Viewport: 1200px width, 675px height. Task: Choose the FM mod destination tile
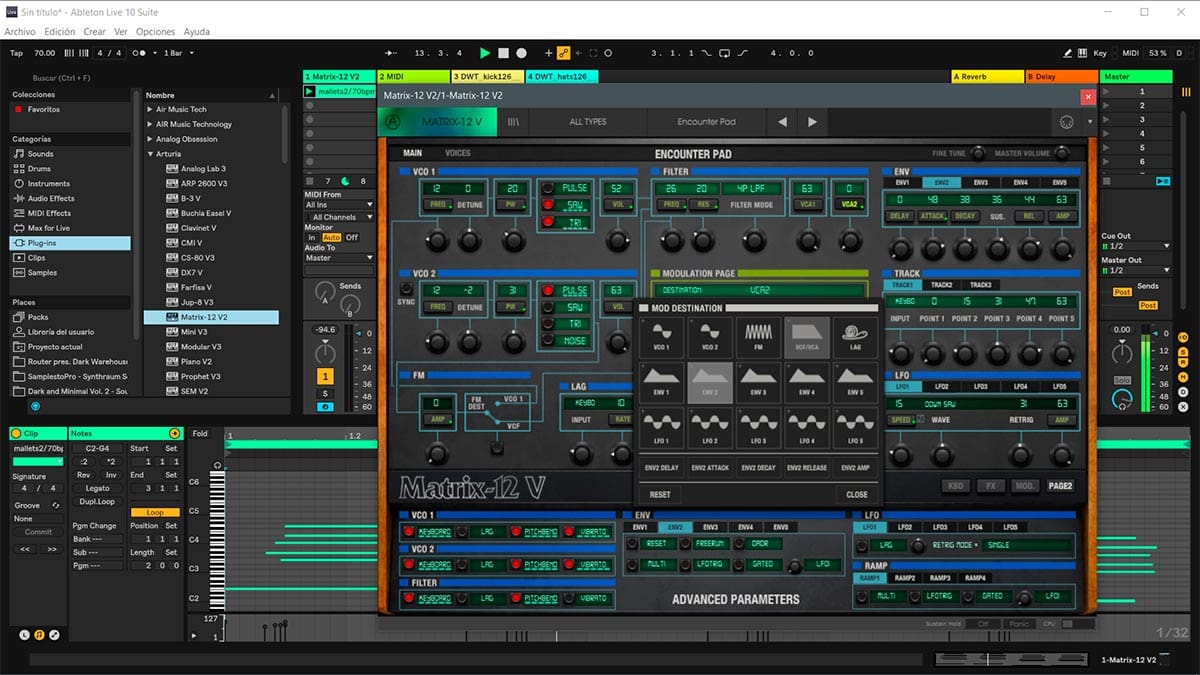pyautogui.click(x=758, y=338)
